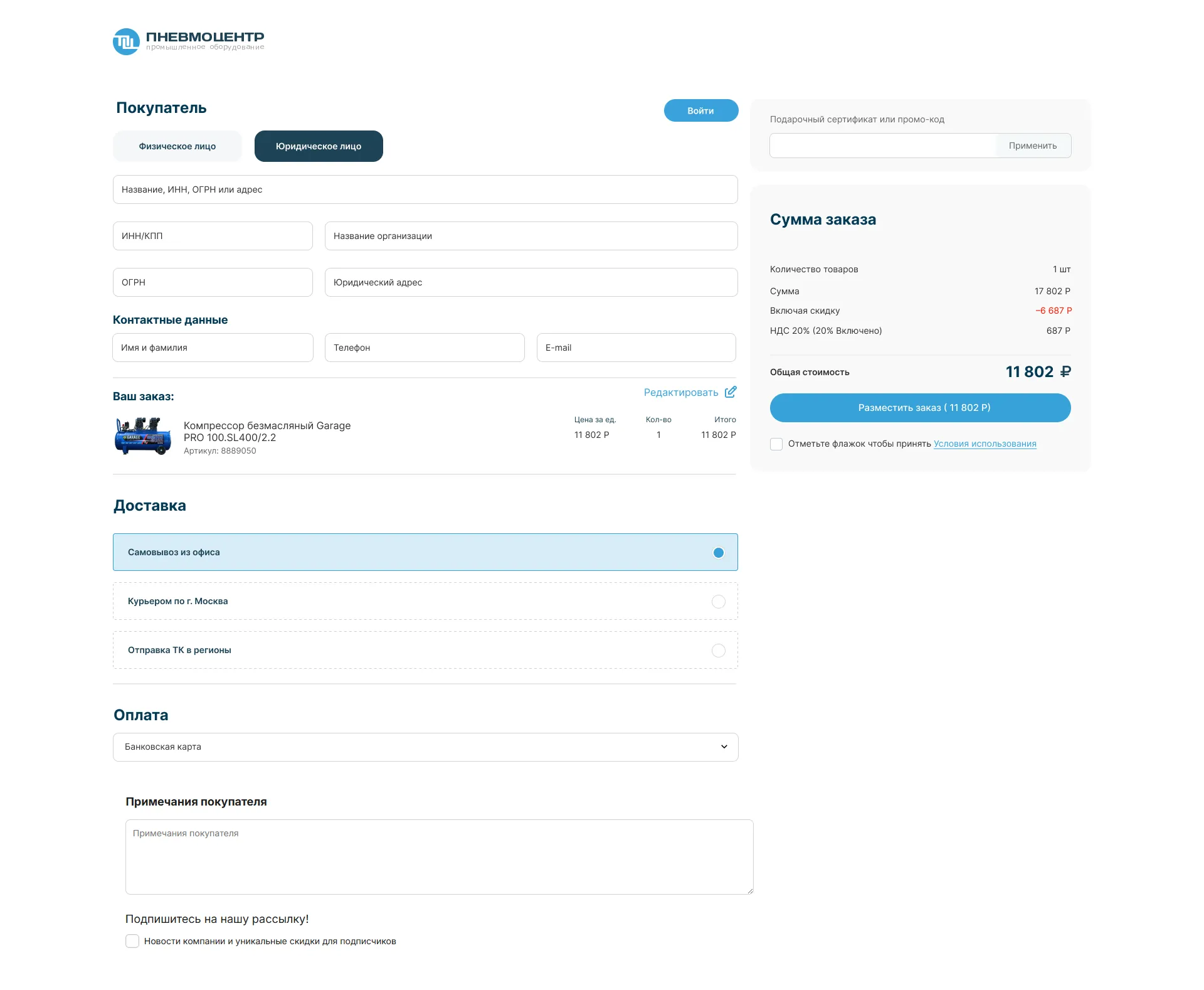This screenshot has width=1204, height=990.
Task: Click the Редактировать order link
Action: (681, 392)
